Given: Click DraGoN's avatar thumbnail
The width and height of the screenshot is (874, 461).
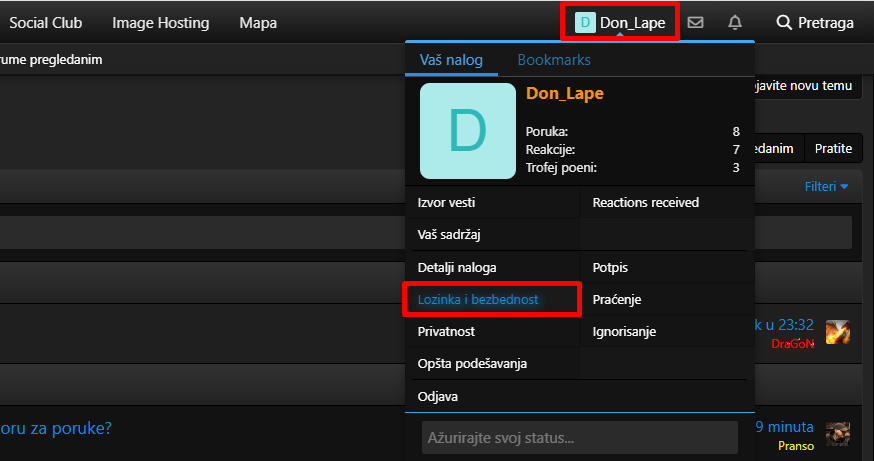Looking at the screenshot, I should coord(838,332).
